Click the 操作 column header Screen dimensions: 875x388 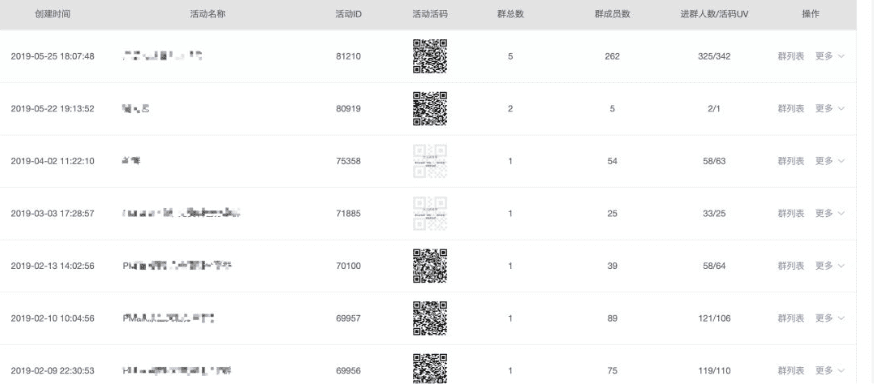(x=810, y=14)
